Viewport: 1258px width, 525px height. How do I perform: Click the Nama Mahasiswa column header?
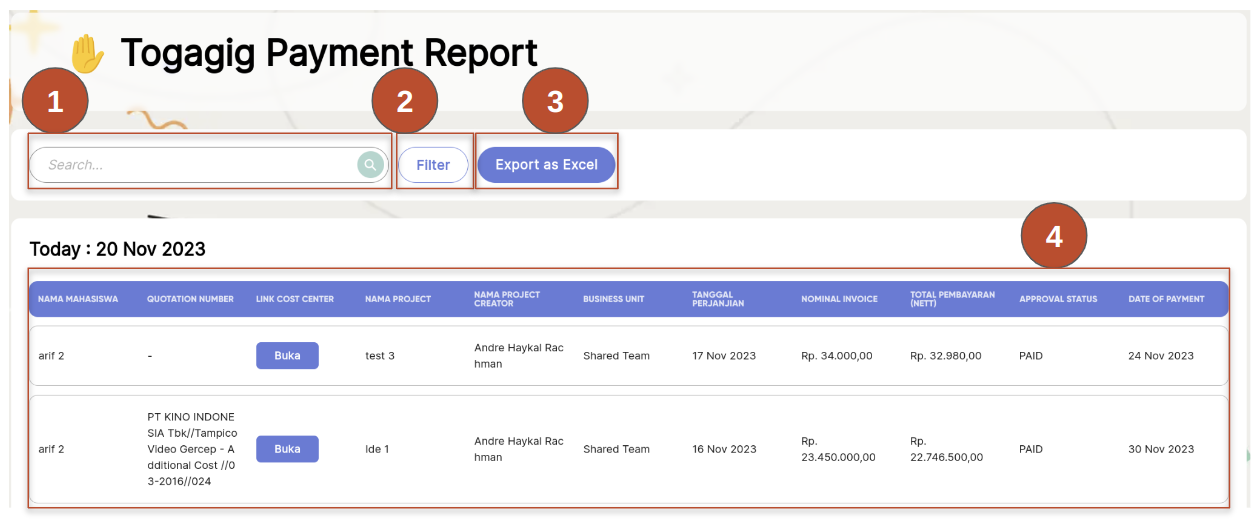point(78,299)
